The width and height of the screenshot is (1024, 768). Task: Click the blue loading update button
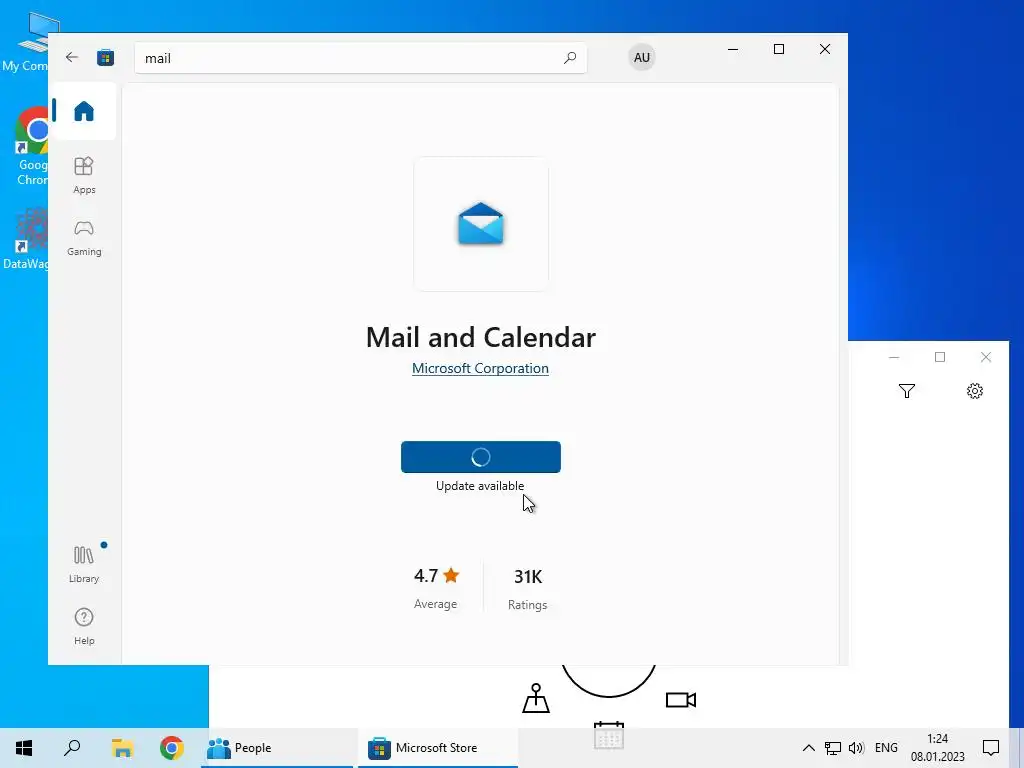coord(481,456)
